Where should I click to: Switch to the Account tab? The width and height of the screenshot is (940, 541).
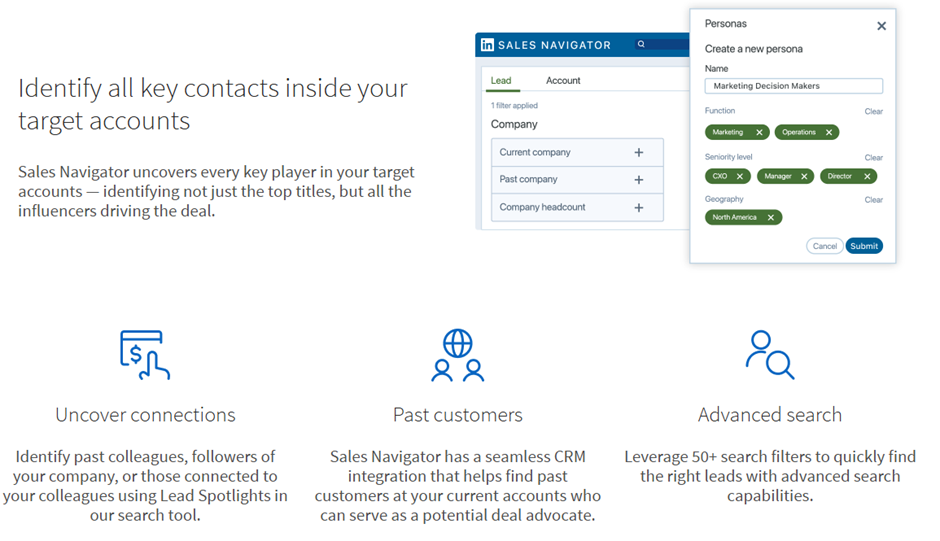coord(563,81)
